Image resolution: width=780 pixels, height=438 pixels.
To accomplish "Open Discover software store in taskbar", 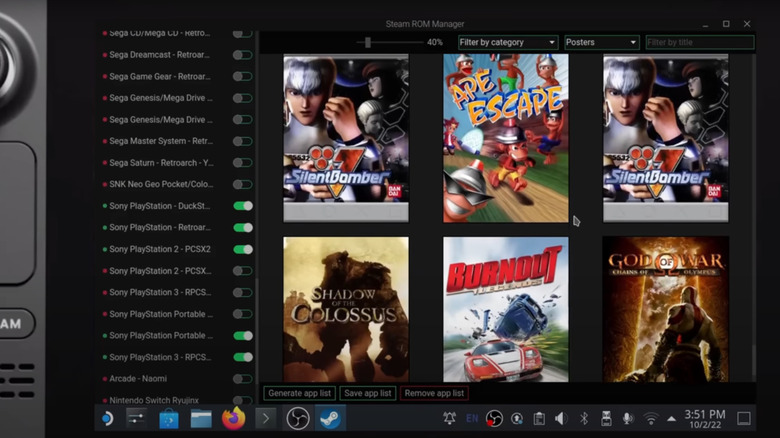I will [168, 418].
